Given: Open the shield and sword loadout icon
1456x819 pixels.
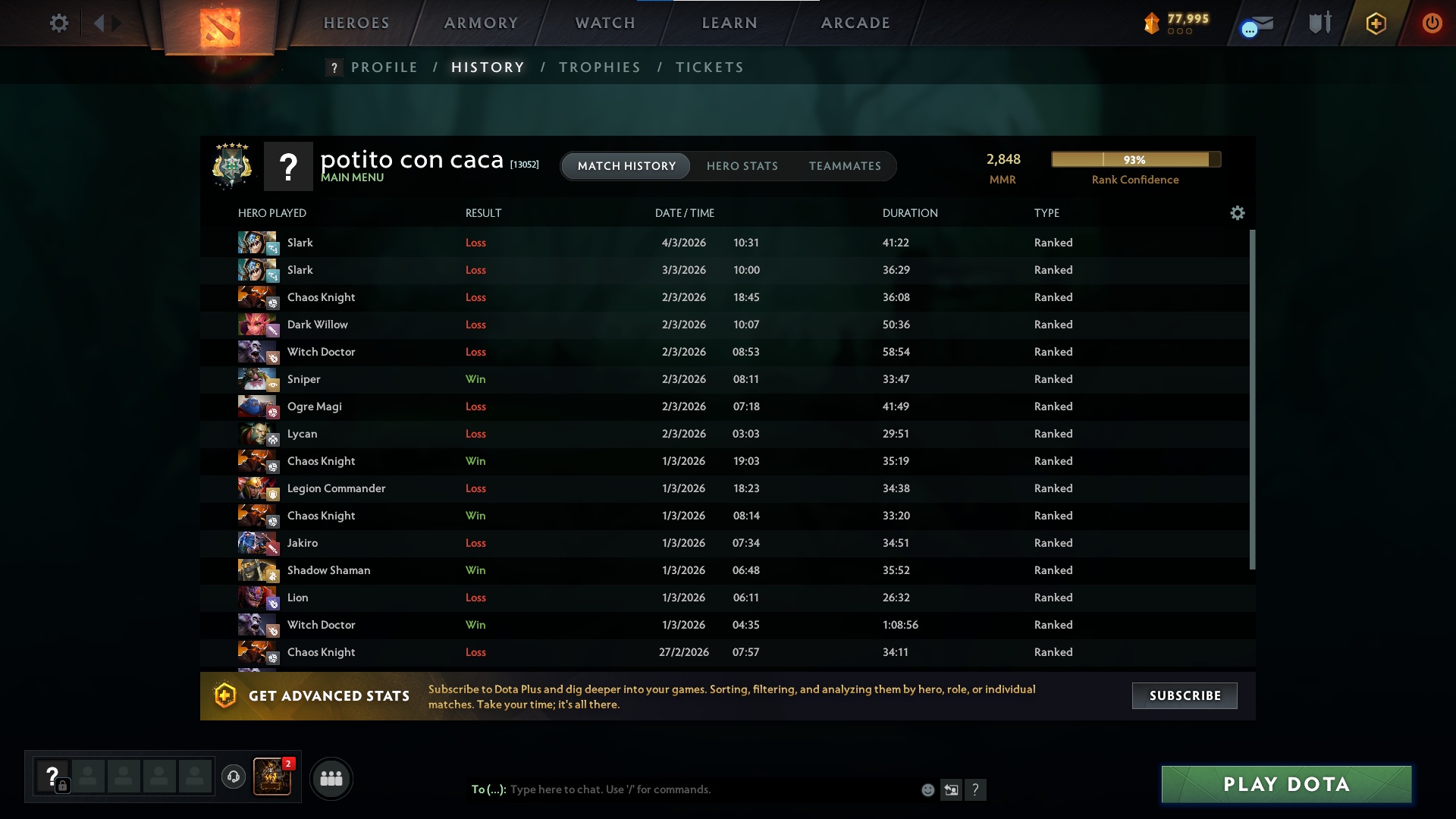Looking at the screenshot, I should 1320,23.
